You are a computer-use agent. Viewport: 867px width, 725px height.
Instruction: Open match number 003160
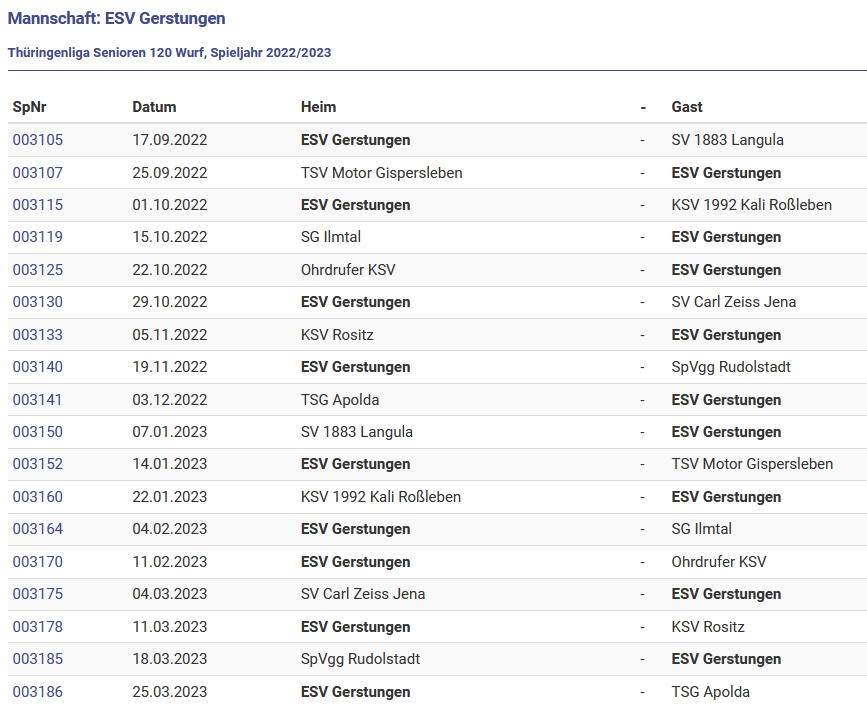[x=38, y=497]
